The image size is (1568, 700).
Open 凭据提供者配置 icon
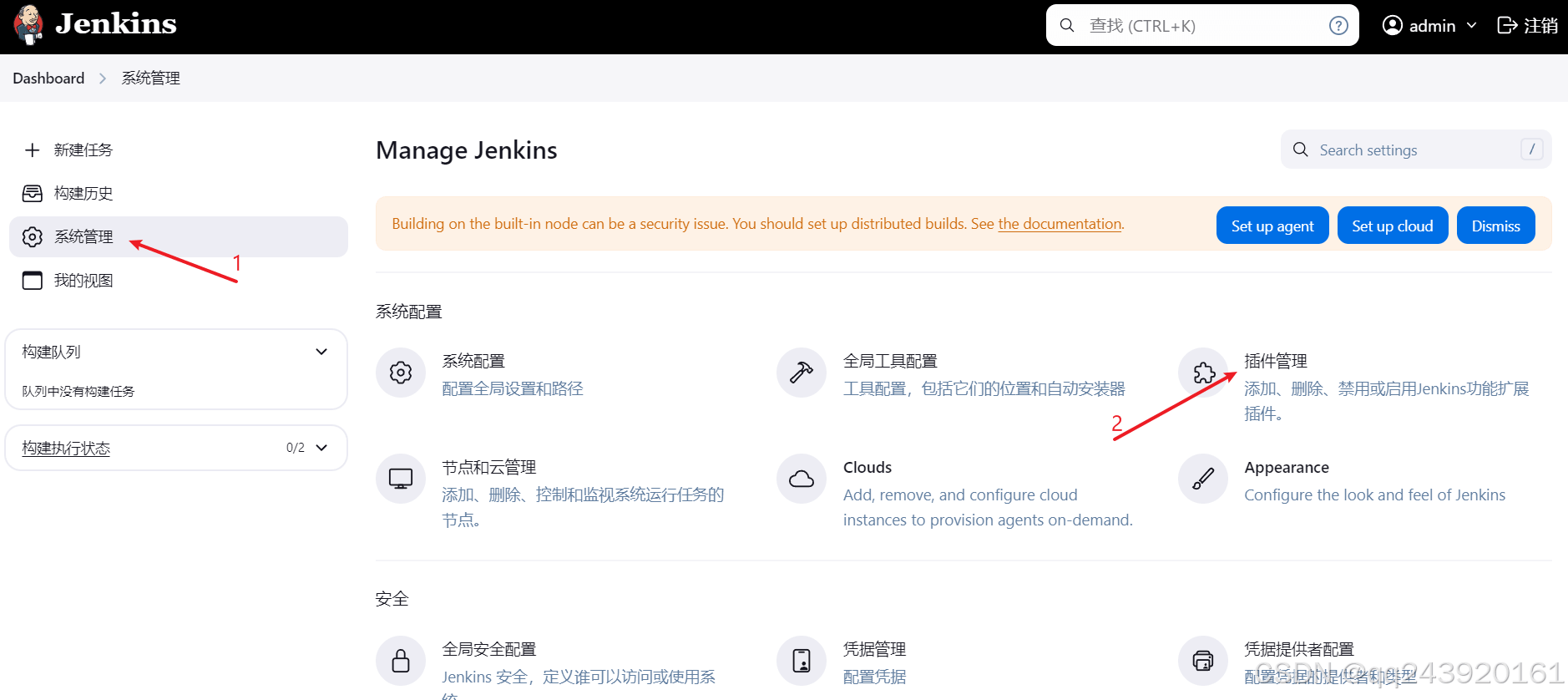click(x=1203, y=661)
